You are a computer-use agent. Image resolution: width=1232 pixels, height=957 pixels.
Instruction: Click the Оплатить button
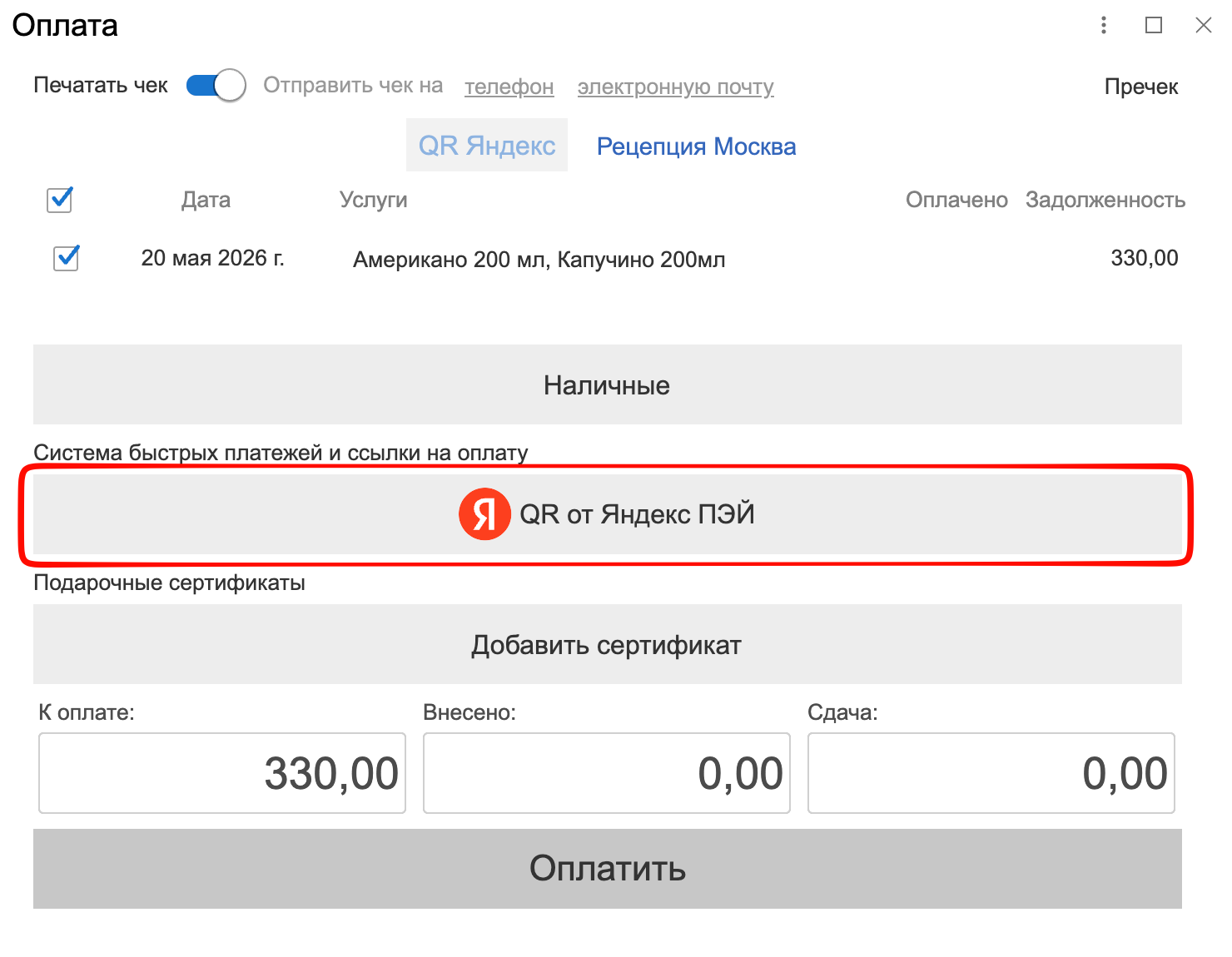pyautogui.click(x=608, y=868)
